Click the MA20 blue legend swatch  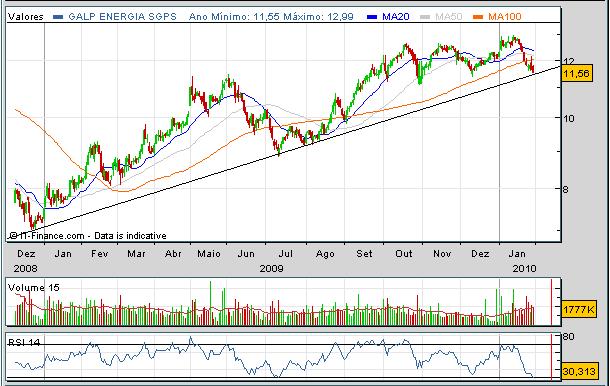click(372, 17)
